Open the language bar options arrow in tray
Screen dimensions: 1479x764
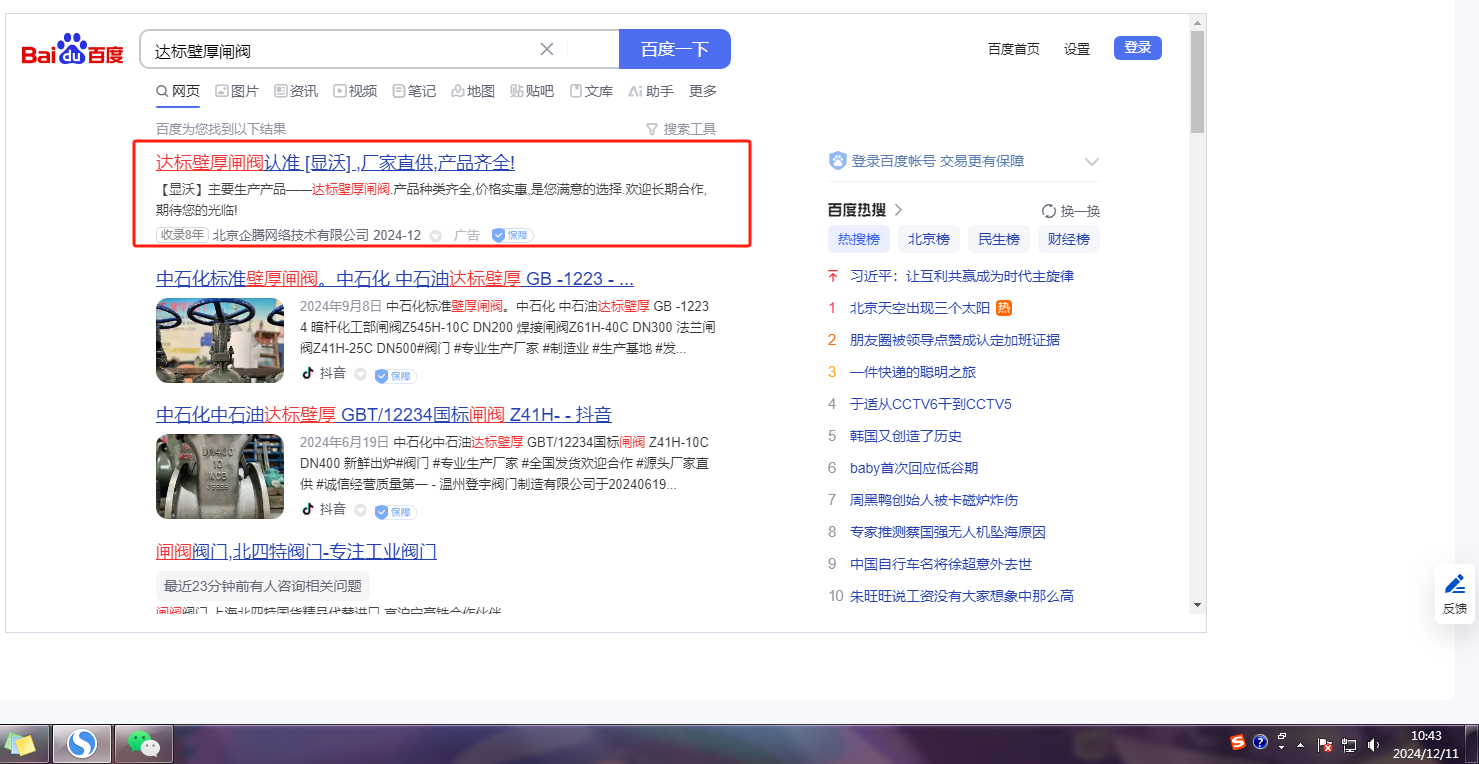tap(1282, 746)
